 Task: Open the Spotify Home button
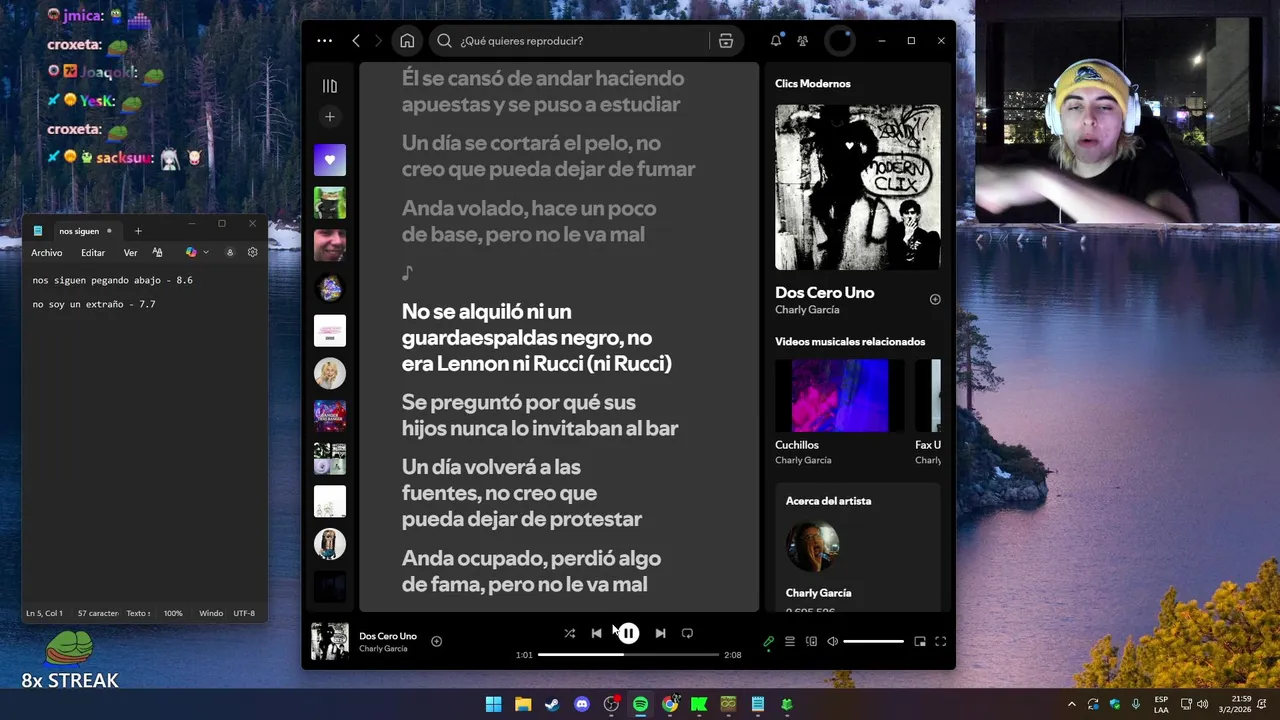point(407,41)
